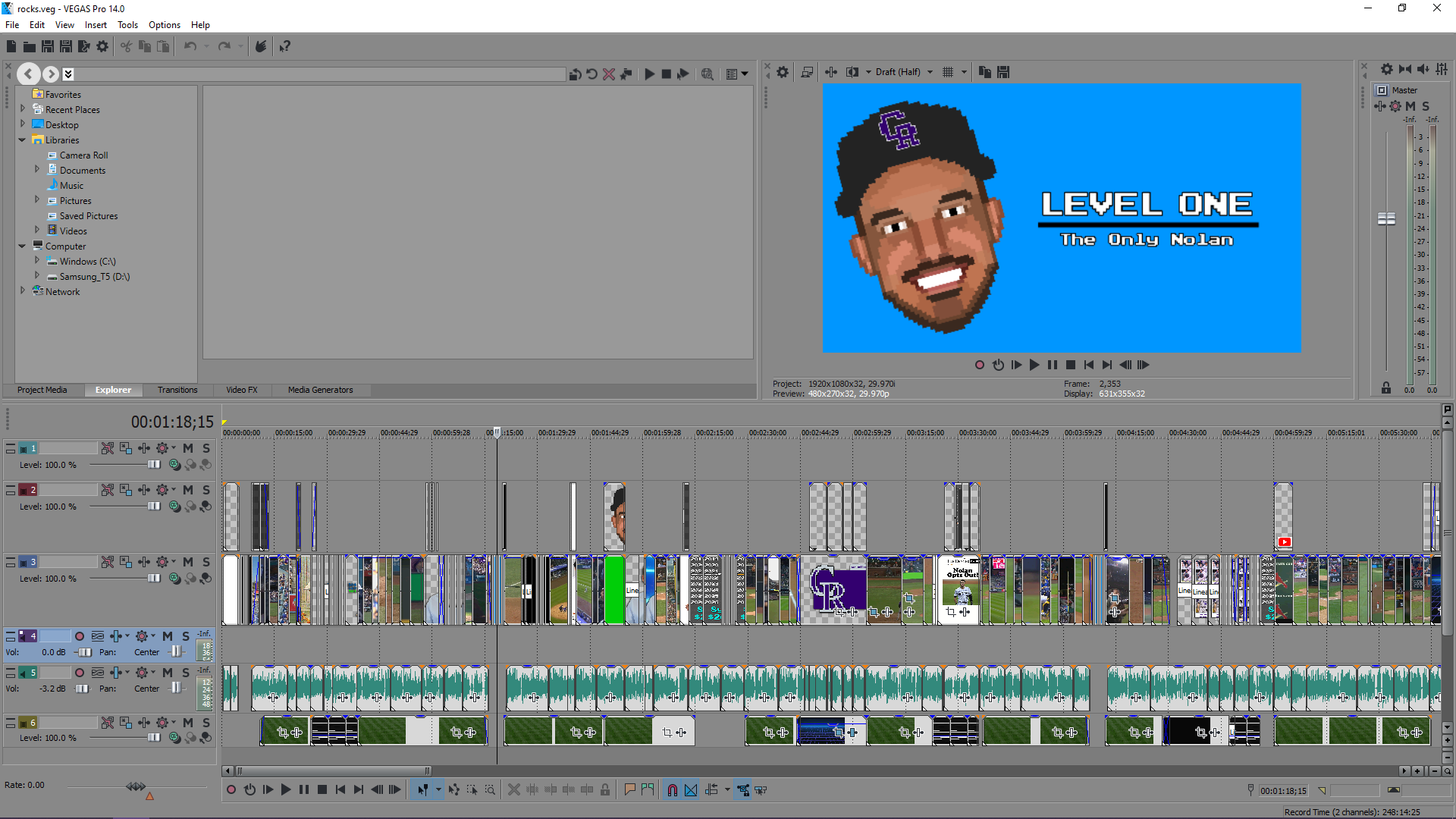The image size is (1456, 819).
Task: Click the Explorer Get Media from Web icon
Action: 708,74
